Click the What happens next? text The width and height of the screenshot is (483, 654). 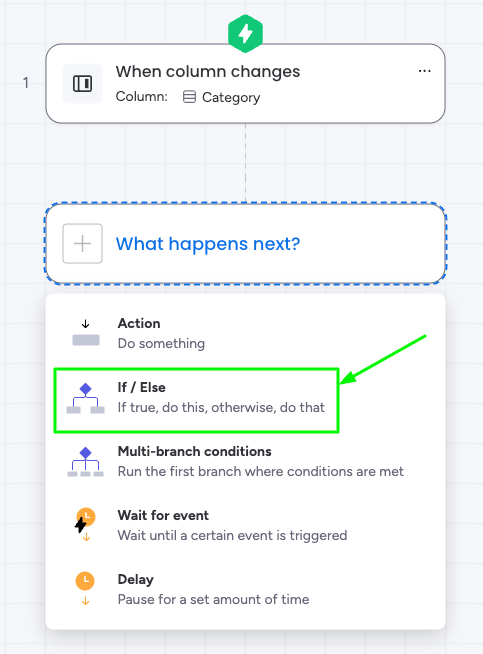point(208,244)
